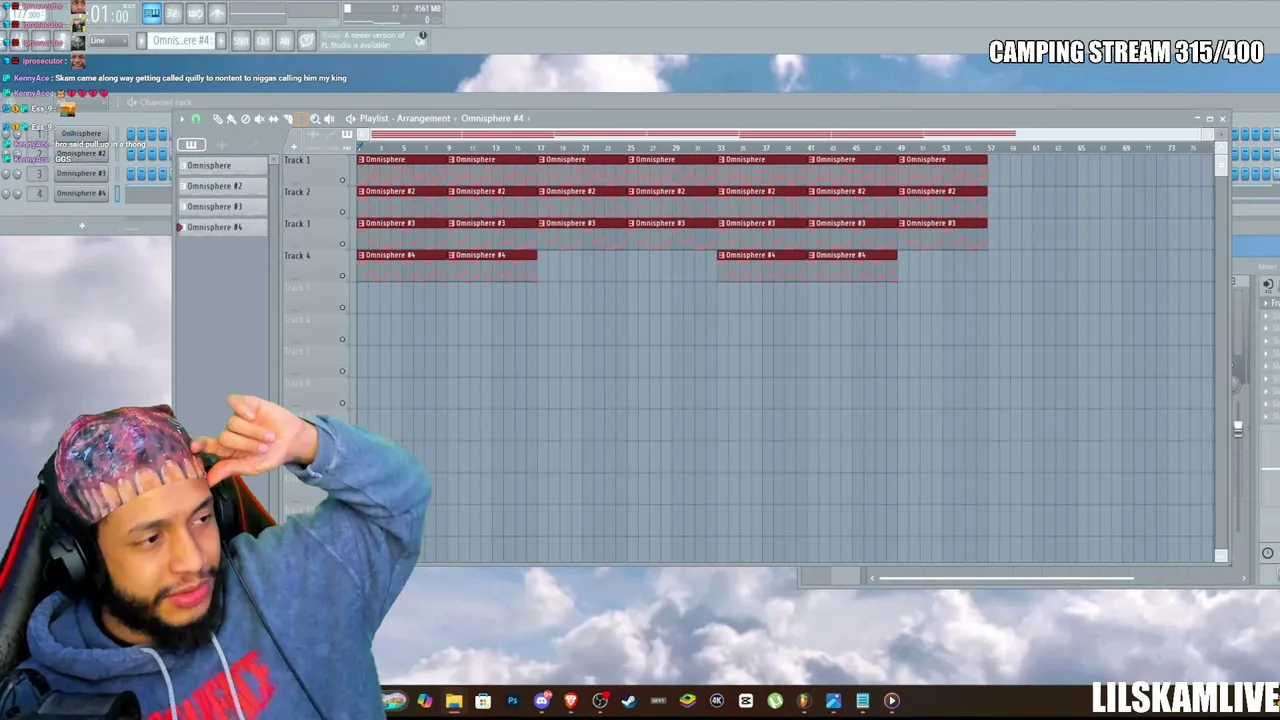Screen dimensions: 1280x720
Task: Select the Zoom tool in playlist
Action: pos(315,119)
